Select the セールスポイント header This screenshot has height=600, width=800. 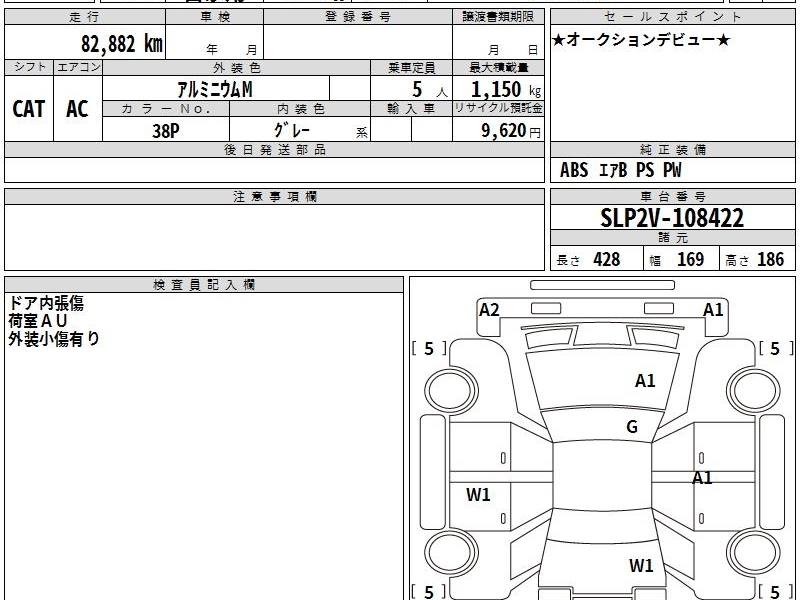coord(672,17)
